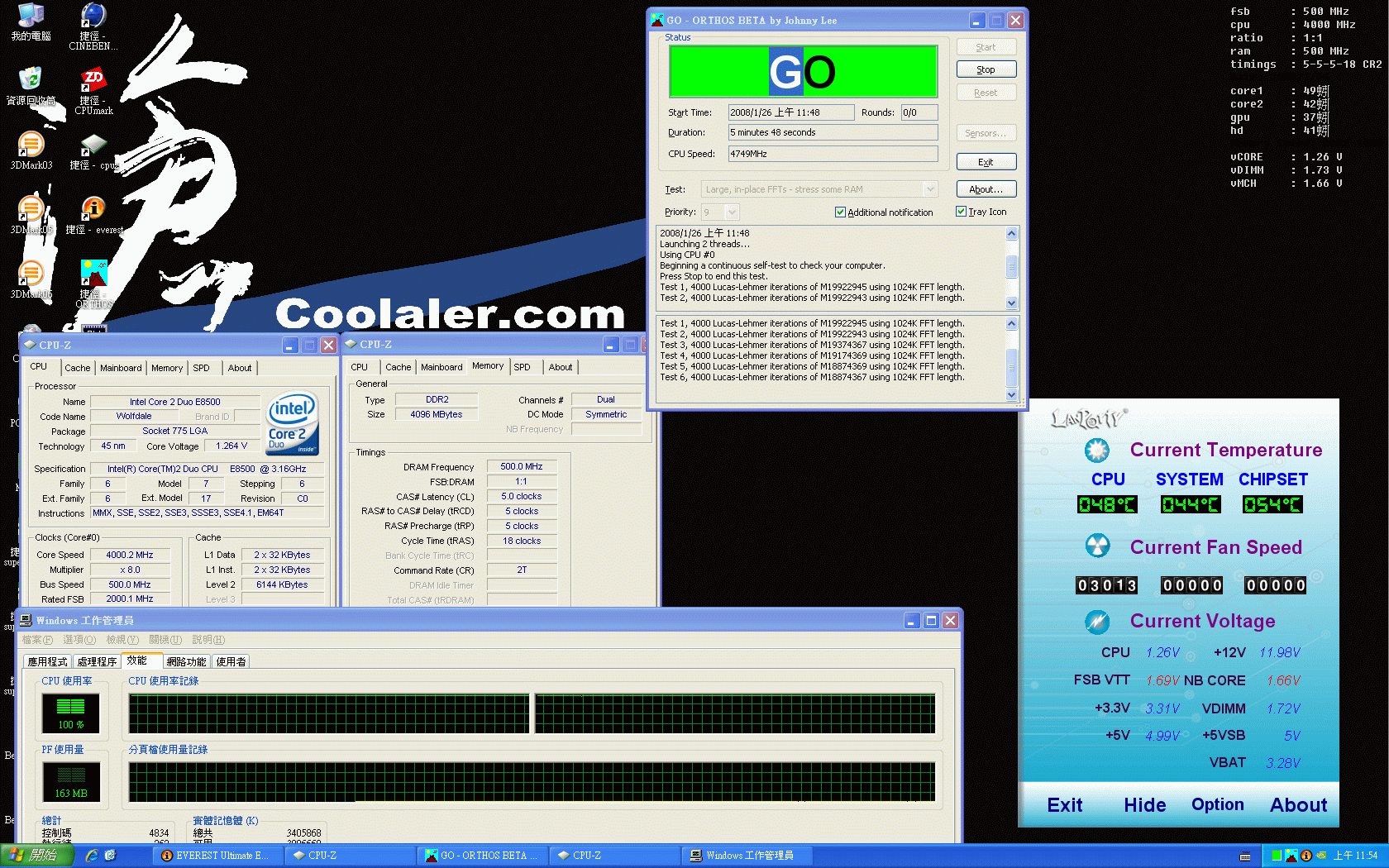Click the PF usage gauge showing 163 MB
The width and height of the screenshot is (1389, 868).
[71, 782]
